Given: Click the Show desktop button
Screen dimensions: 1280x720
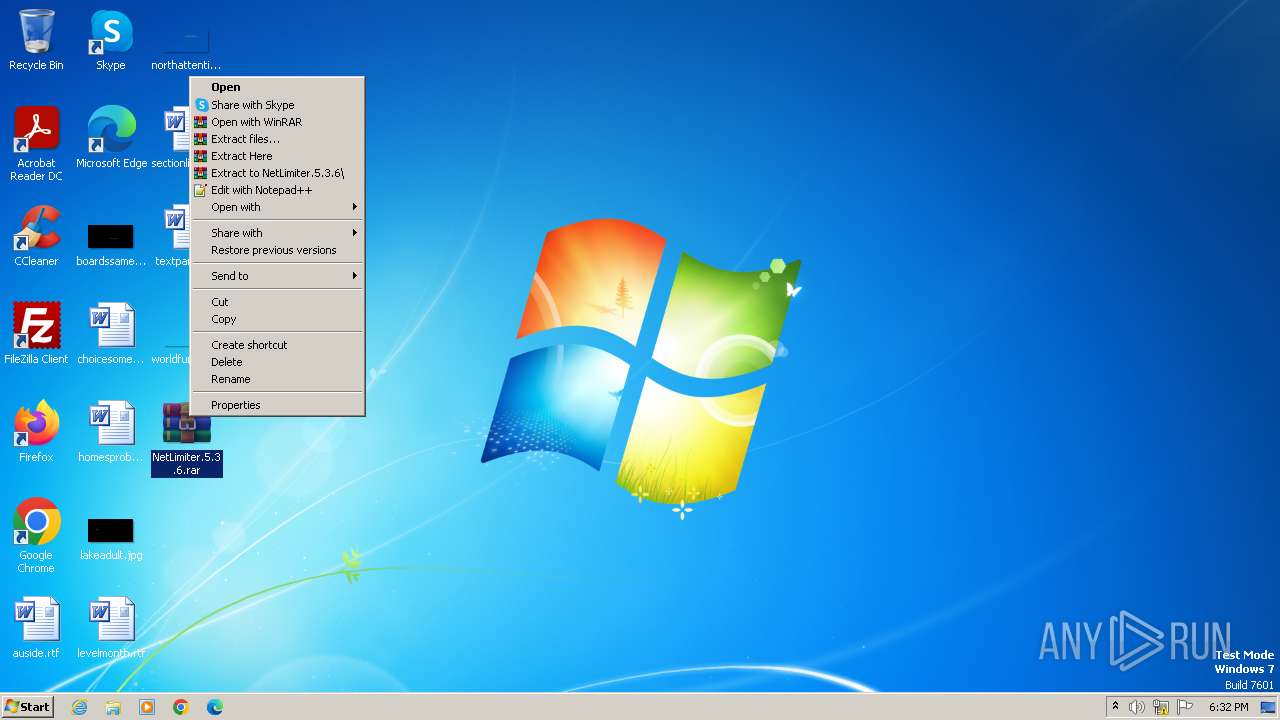Looking at the screenshot, I should (x=1268, y=707).
